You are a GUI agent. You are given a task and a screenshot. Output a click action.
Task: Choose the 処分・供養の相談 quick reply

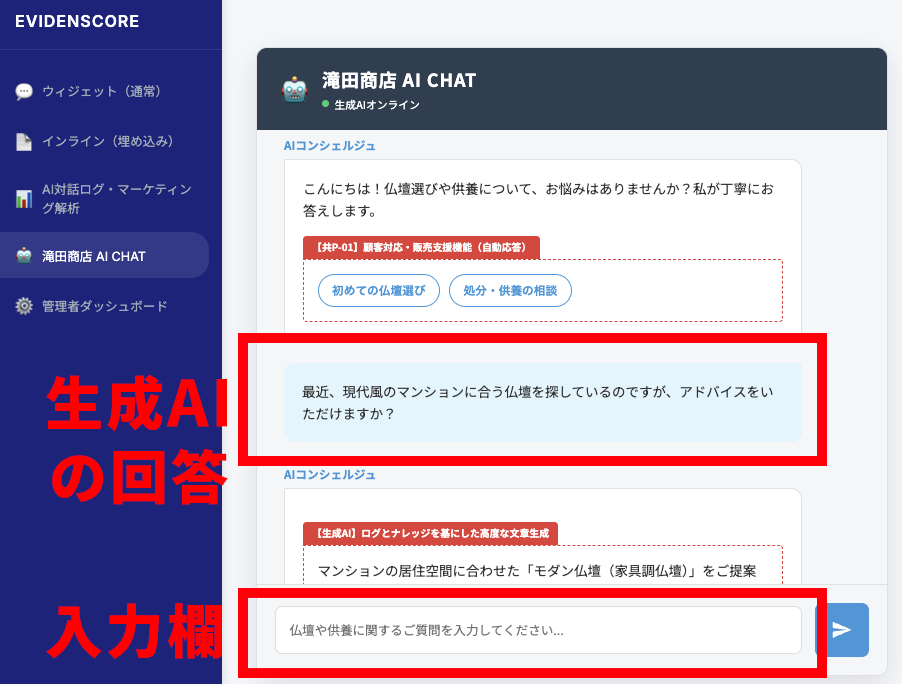[x=510, y=291]
